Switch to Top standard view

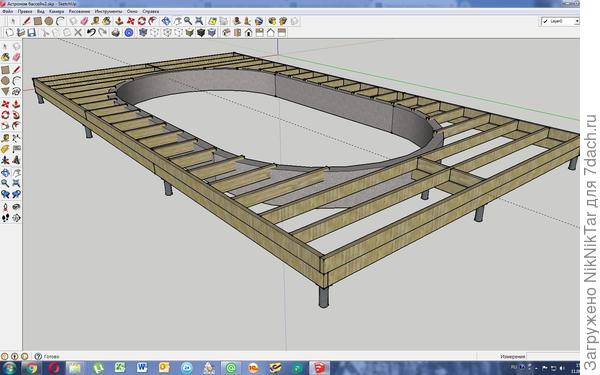pyautogui.click(x=238, y=33)
